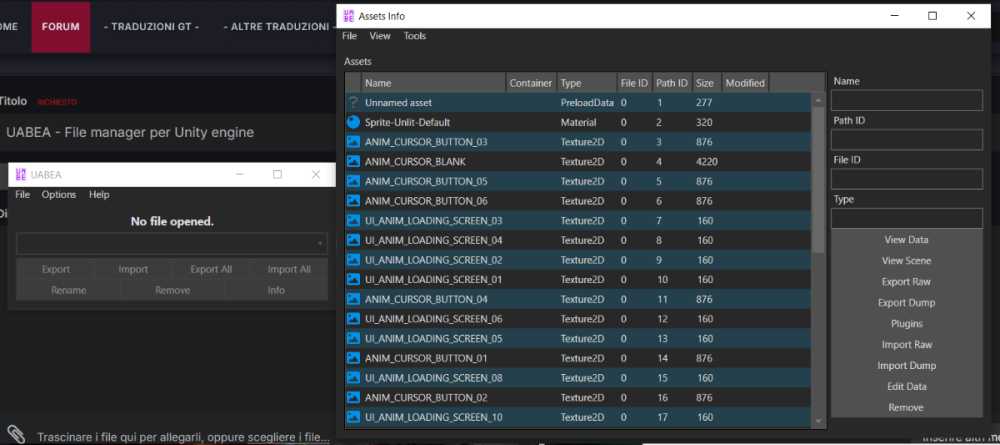Focus the File ID text field

tap(906, 179)
